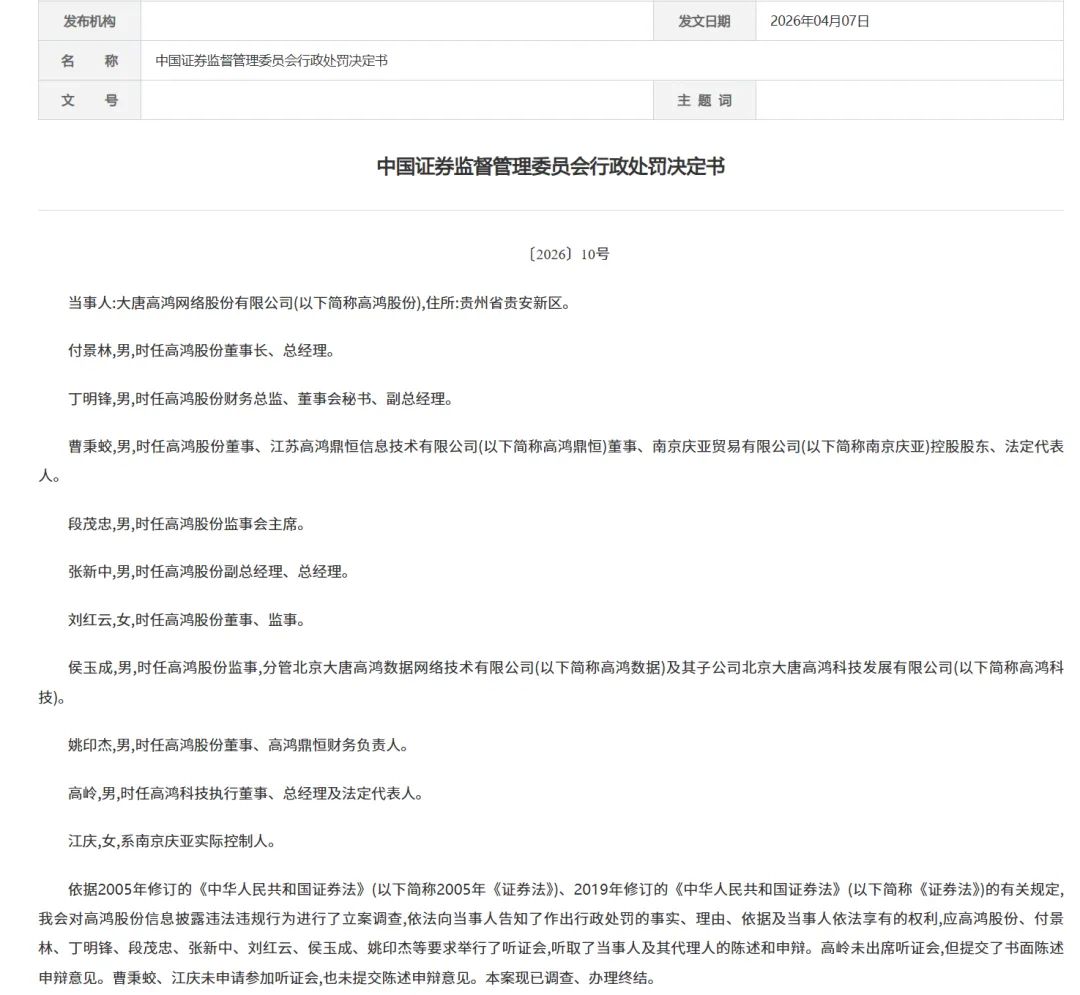Click the sentence 本案现已调查、办理终结

point(571,978)
